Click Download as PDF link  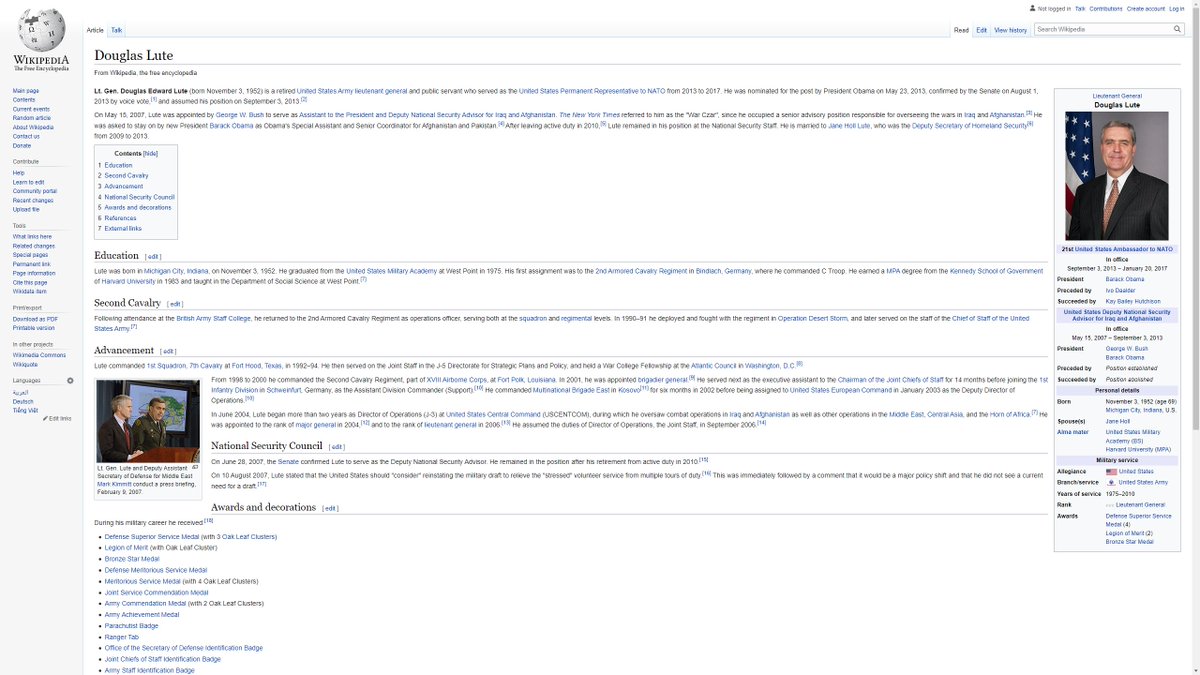point(35,319)
